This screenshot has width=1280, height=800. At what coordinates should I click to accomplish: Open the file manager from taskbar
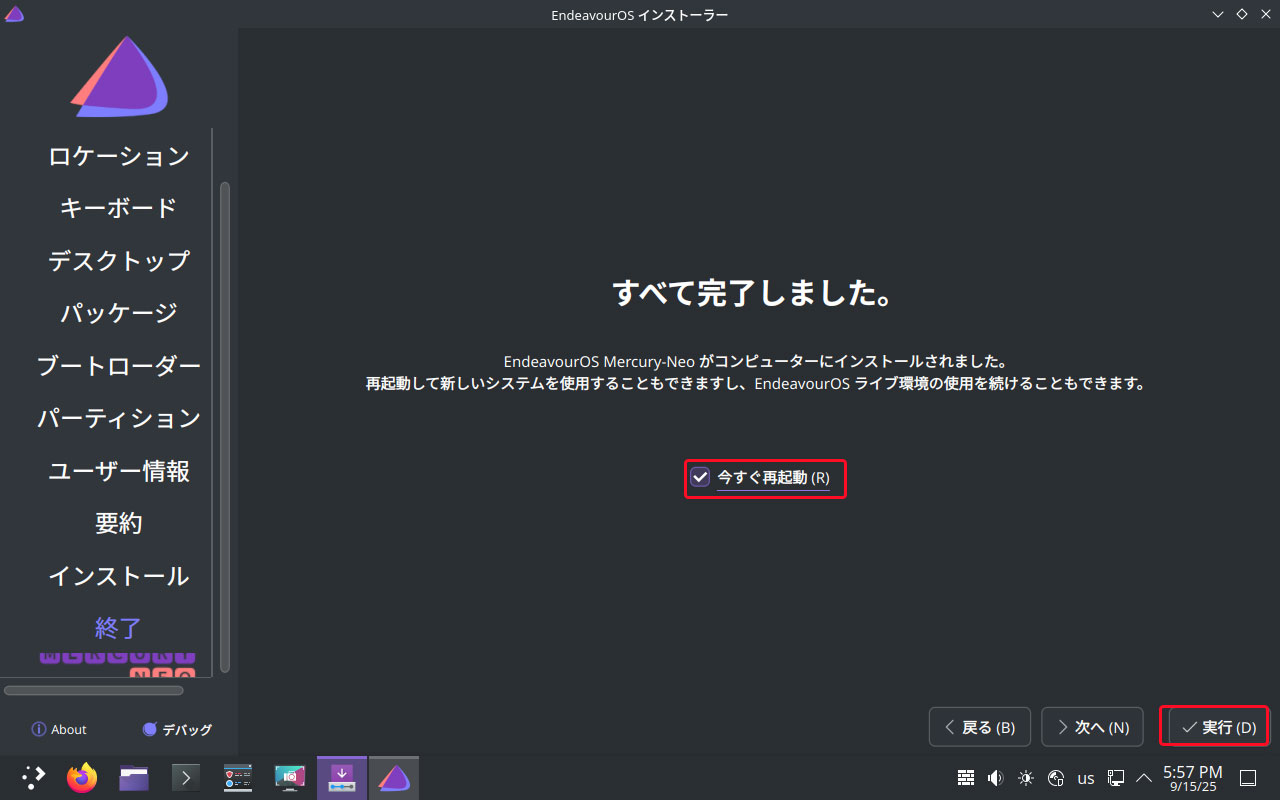(134, 778)
